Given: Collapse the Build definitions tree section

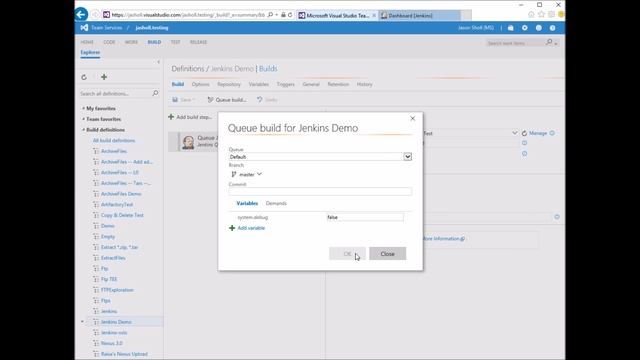Looking at the screenshot, I should [x=83, y=129].
